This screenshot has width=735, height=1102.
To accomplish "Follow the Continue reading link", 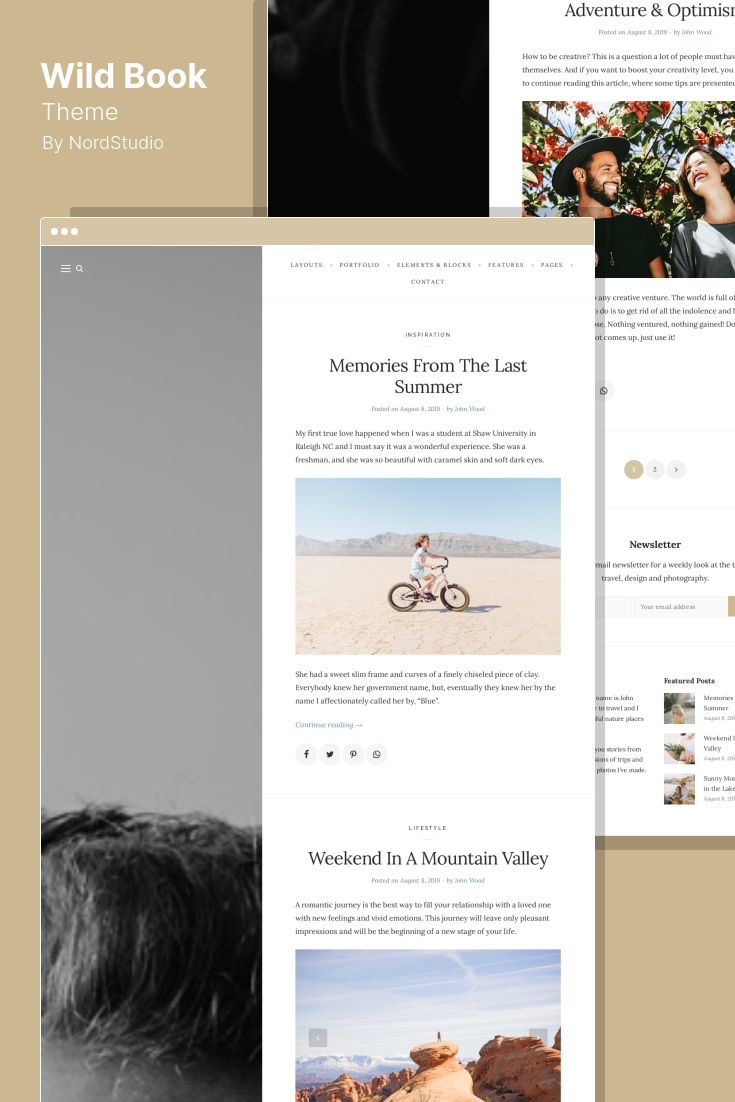I will [329, 725].
